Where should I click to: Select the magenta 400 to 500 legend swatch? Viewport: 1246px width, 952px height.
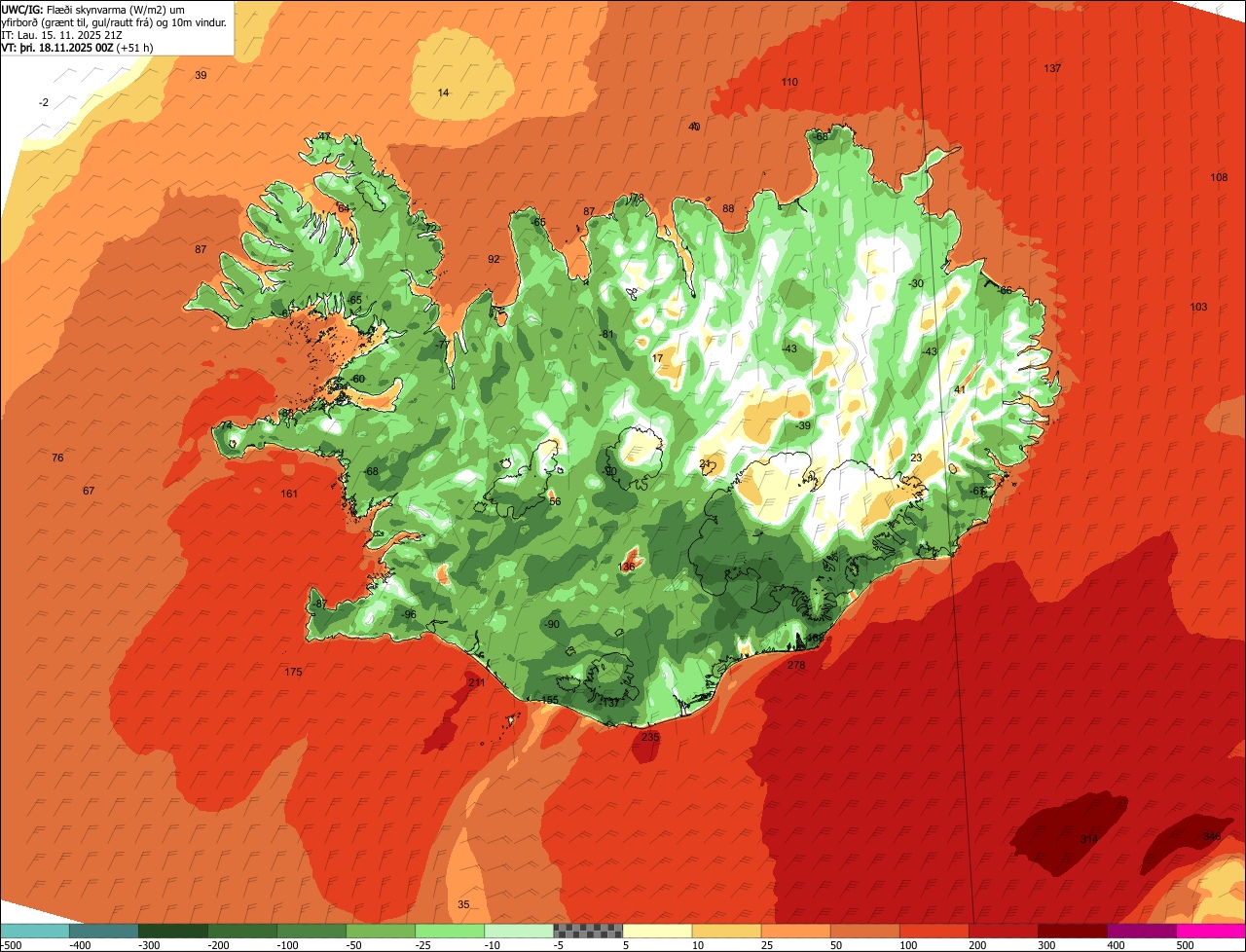[x=1142, y=931]
